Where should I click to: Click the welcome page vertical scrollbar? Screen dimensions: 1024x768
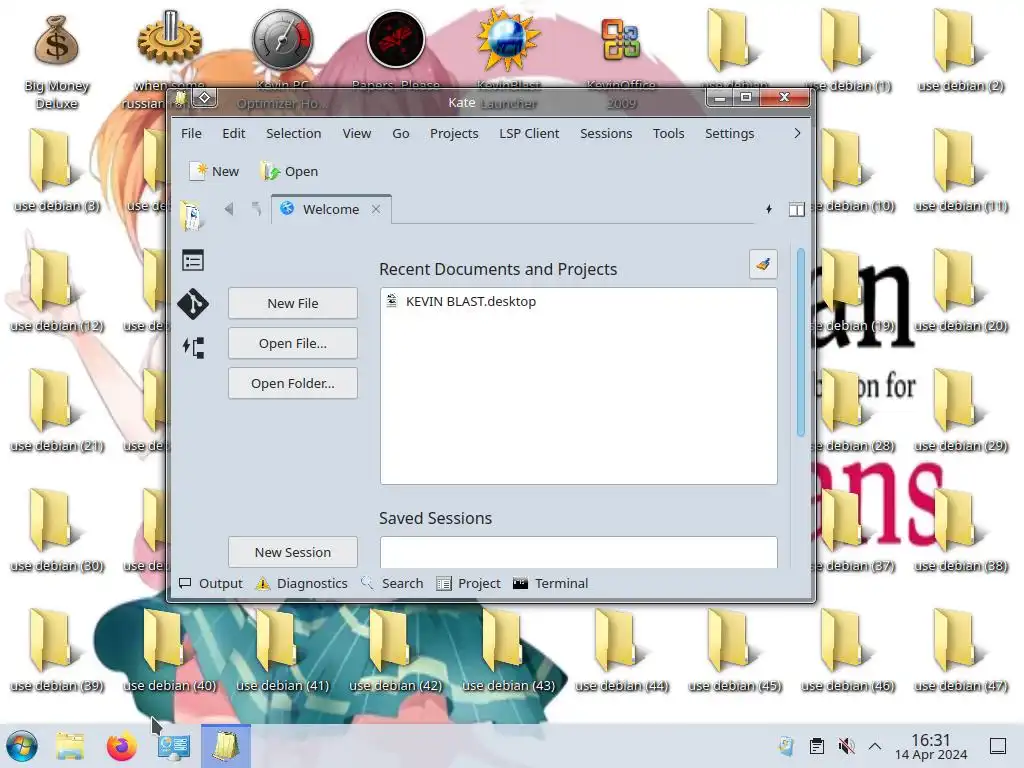click(801, 341)
